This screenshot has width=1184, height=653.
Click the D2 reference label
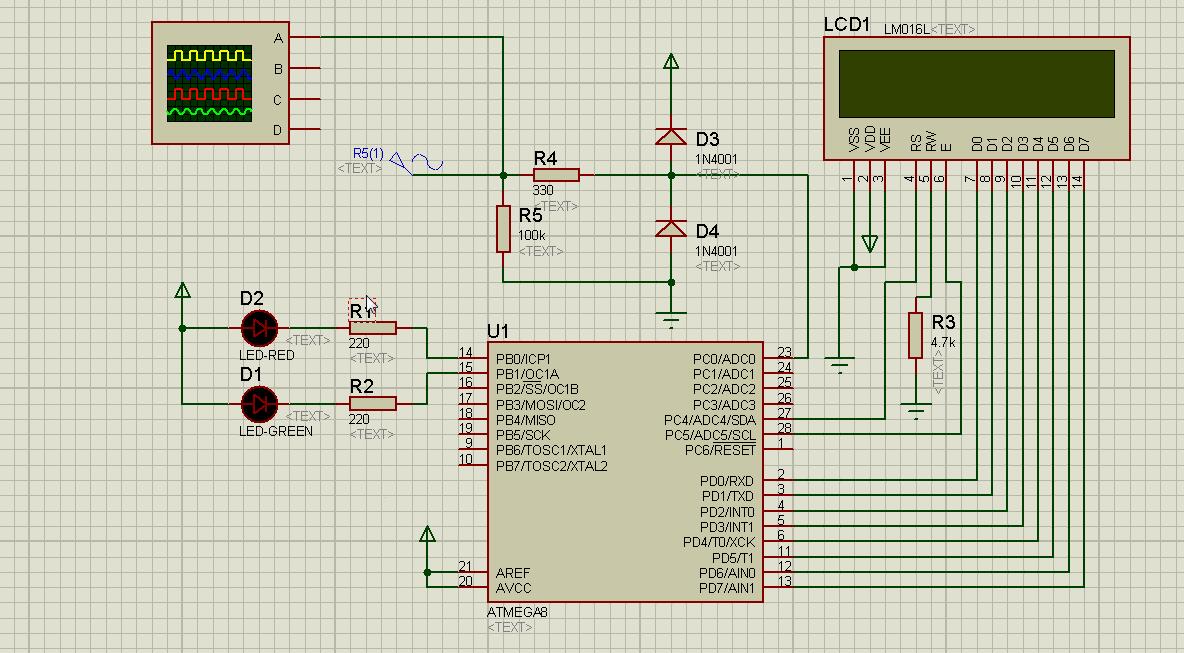click(251, 298)
